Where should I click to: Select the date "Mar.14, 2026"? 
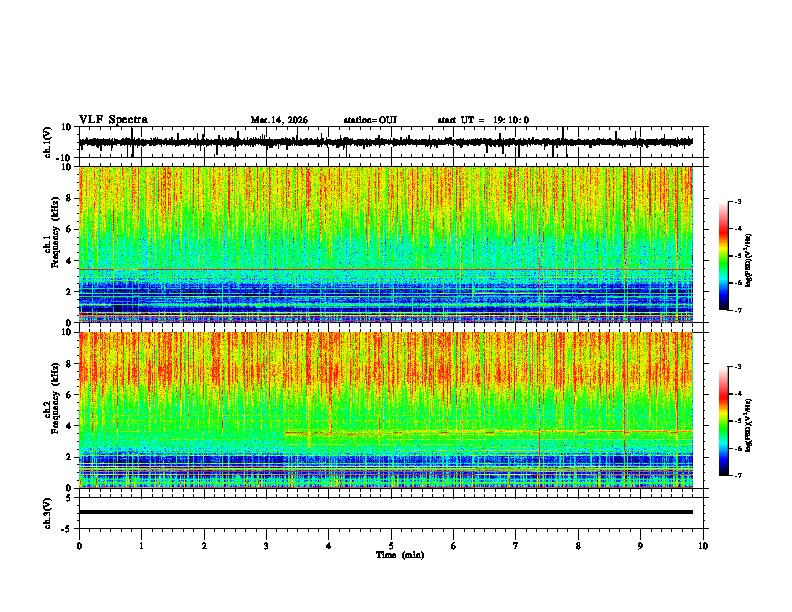click(279, 120)
